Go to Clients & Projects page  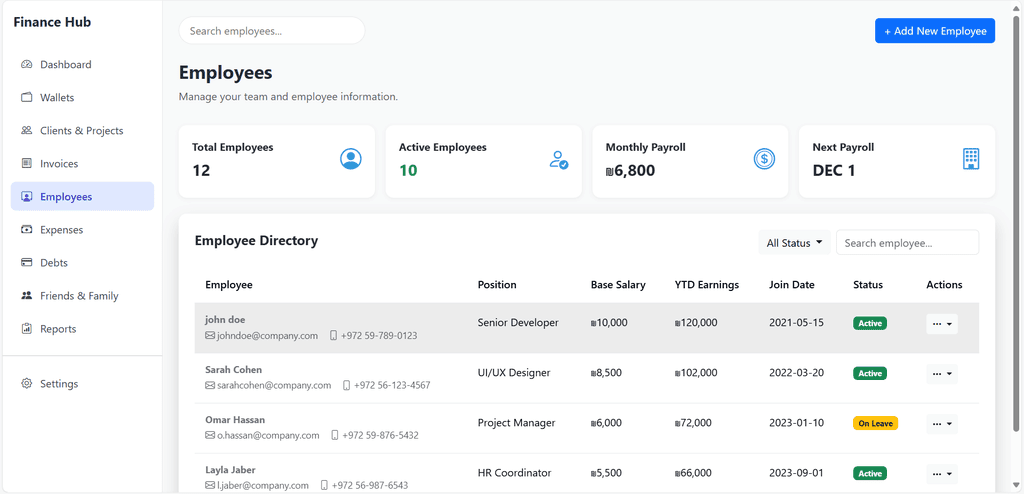(x=82, y=131)
